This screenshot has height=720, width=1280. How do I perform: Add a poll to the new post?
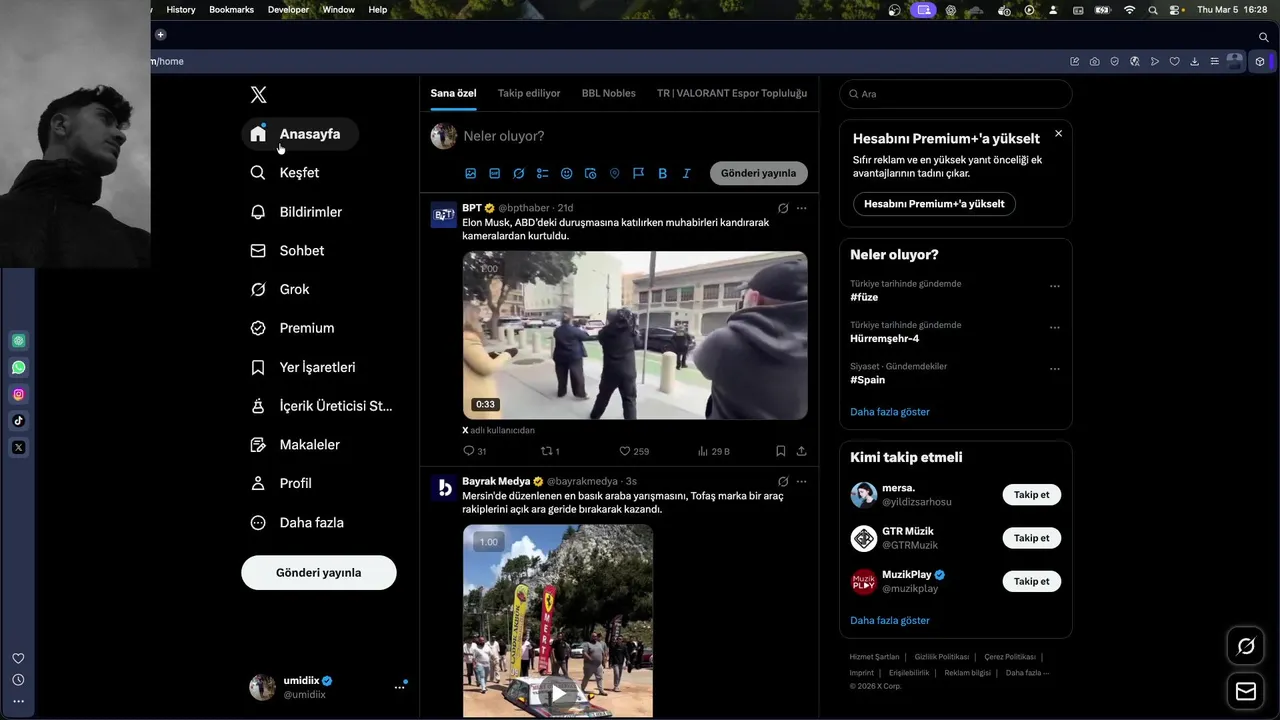pyautogui.click(x=543, y=173)
